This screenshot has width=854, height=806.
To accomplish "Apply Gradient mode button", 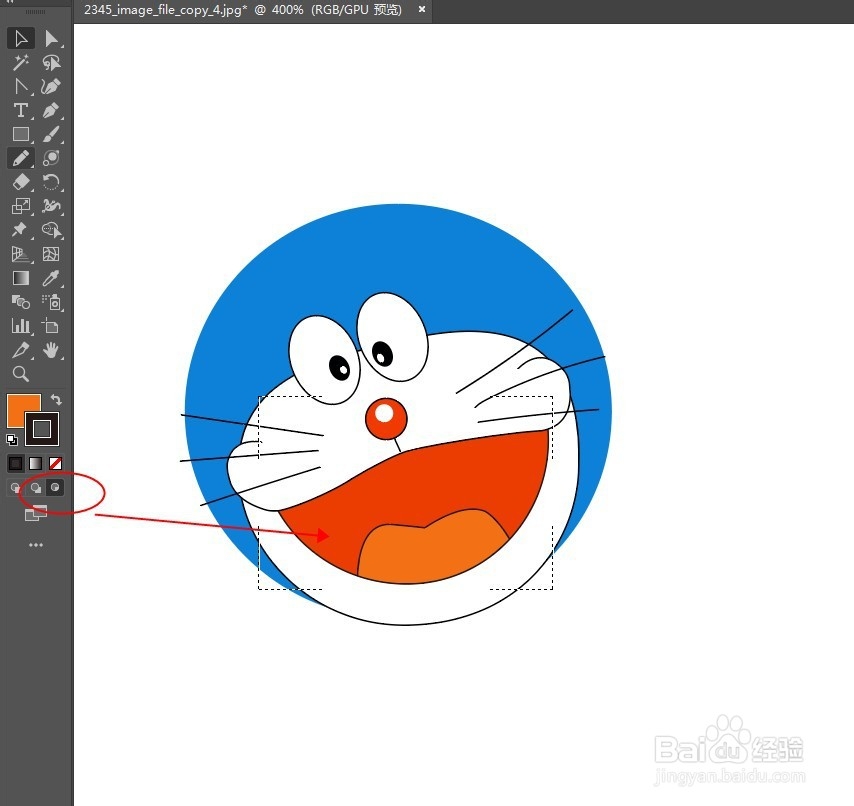I will (35, 463).
